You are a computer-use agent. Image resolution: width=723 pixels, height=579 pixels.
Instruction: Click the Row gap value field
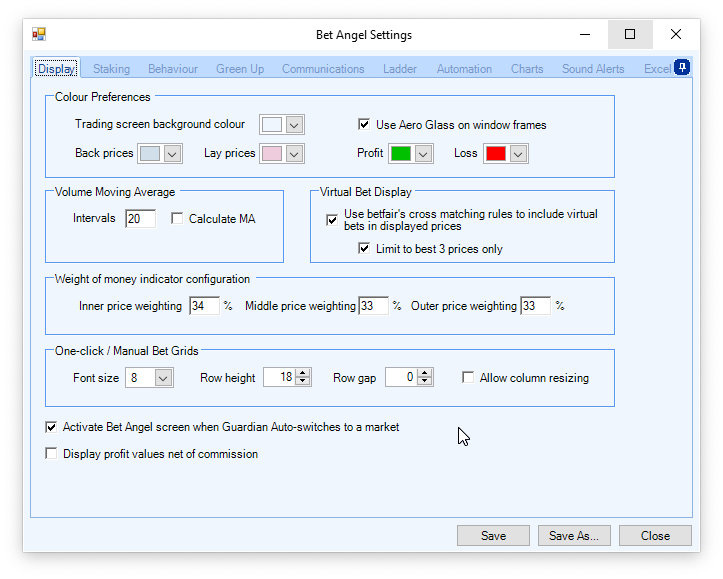(x=401, y=378)
